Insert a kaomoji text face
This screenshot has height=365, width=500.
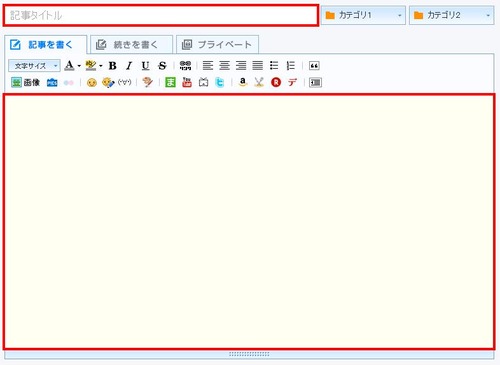125,82
